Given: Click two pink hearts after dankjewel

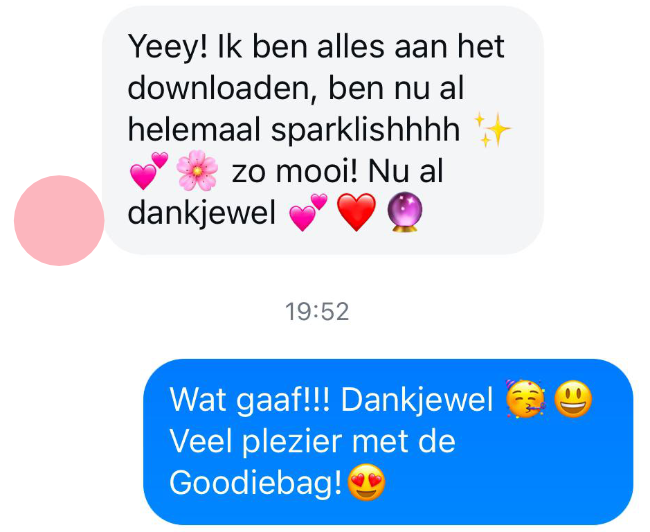Looking at the screenshot, I should coord(308,212).
